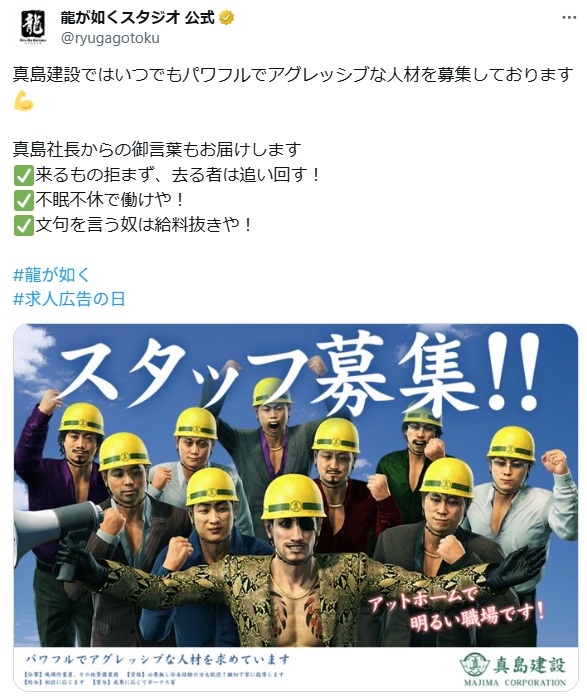Click the pink アットホームで明るい職場です text

point(455,609)
